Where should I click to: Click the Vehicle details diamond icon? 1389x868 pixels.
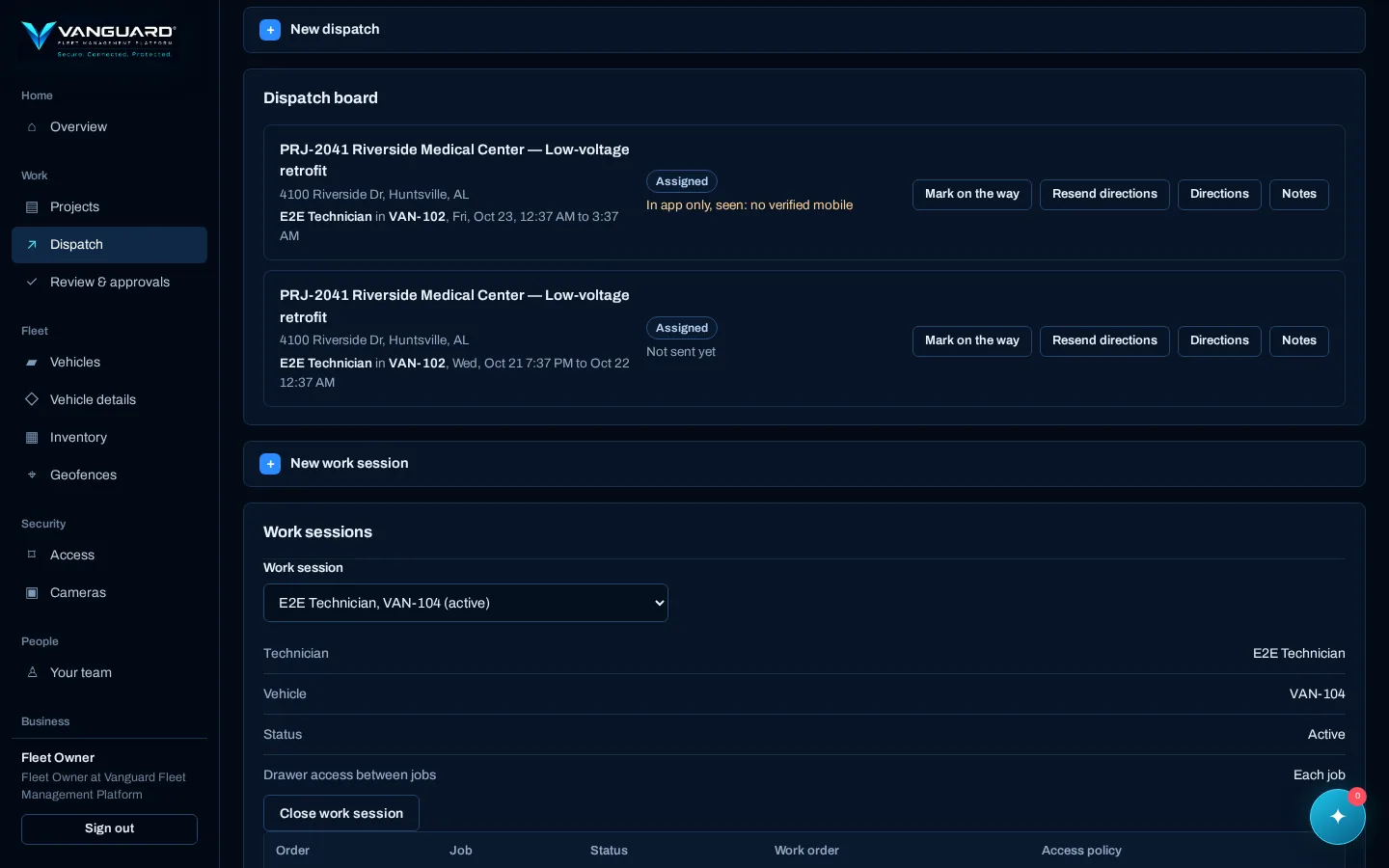click(32, 400)
